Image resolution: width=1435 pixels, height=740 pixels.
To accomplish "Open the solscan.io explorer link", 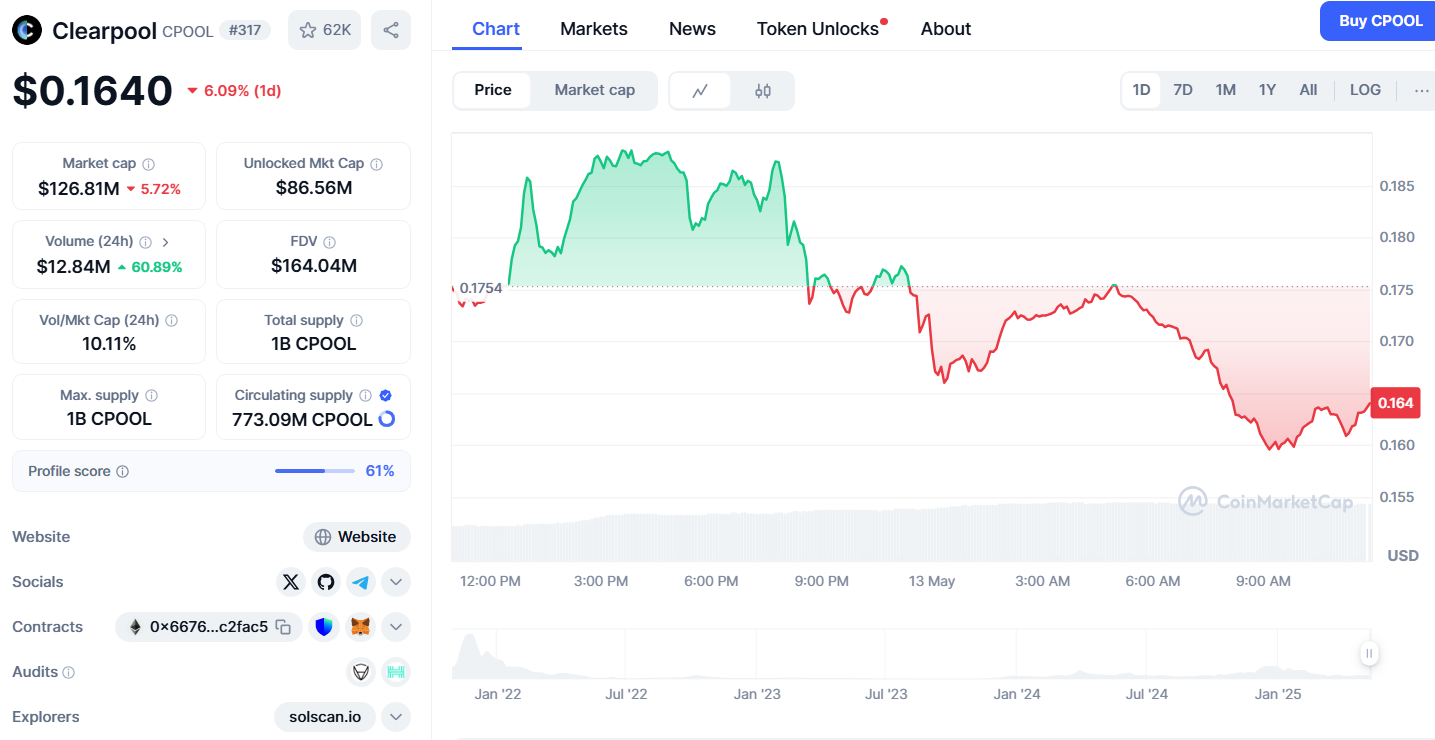I will pos(325,717).
